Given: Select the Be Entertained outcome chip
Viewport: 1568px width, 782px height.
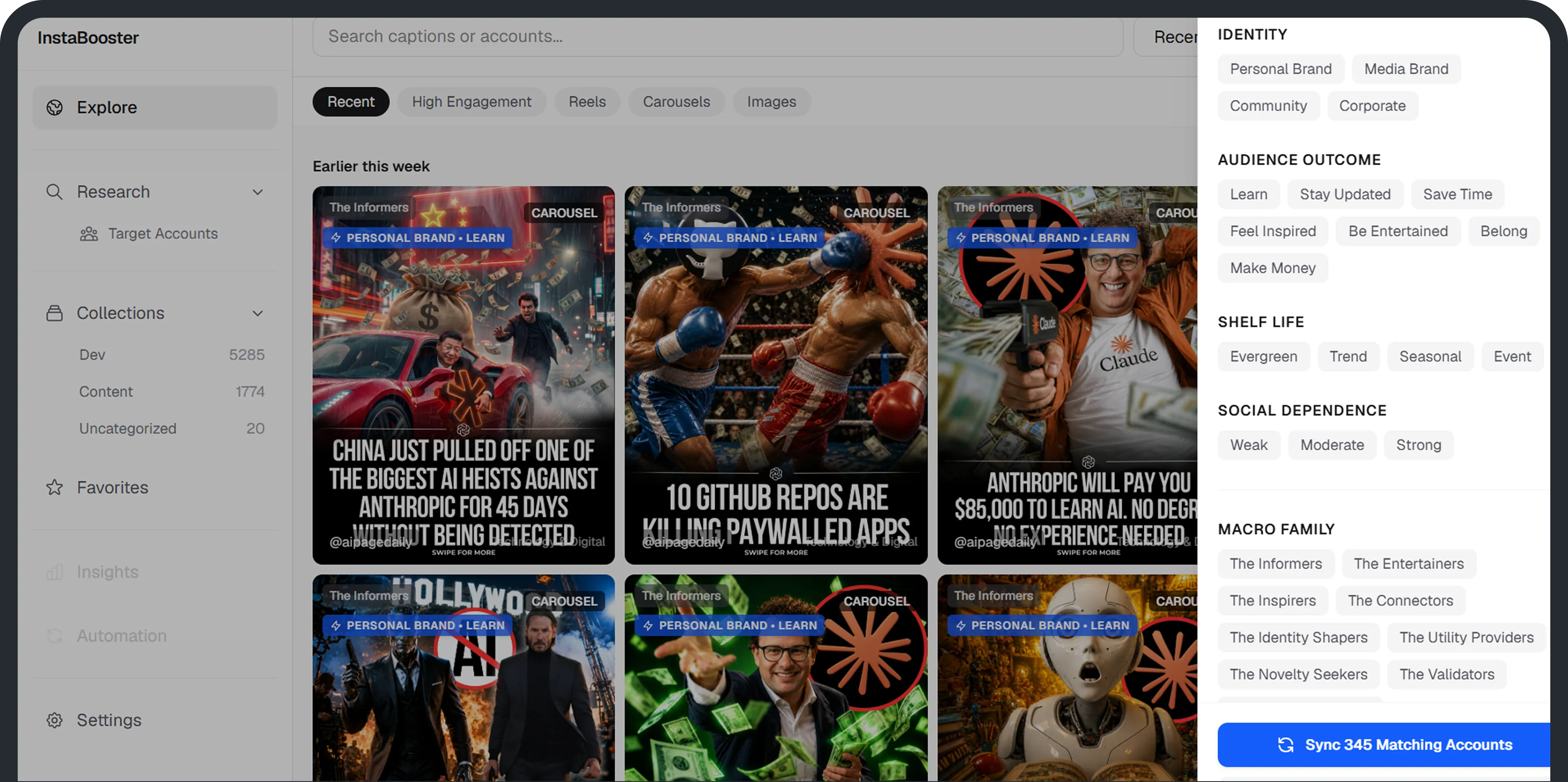Looking at the screenshot, I should (1398, 232).
